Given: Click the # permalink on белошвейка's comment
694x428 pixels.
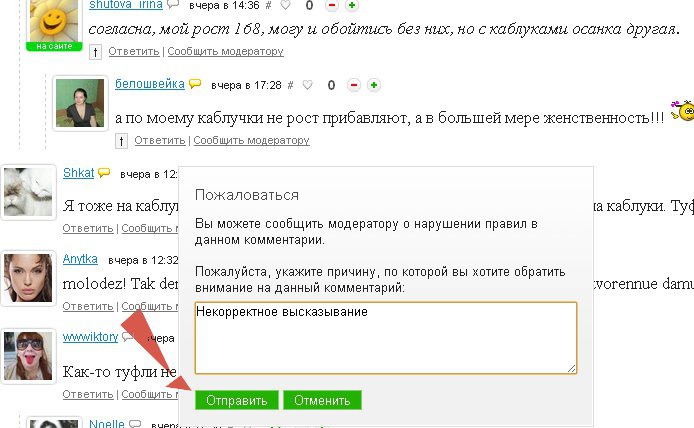Looking at the screenshot, I should point(290,85).
